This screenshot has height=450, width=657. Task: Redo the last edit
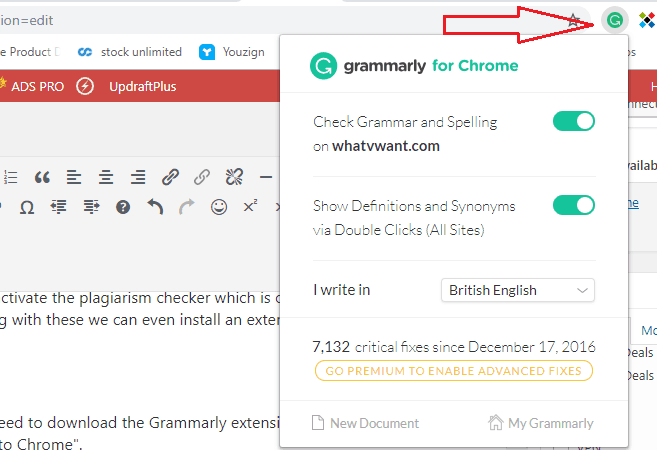pos(187,207)
